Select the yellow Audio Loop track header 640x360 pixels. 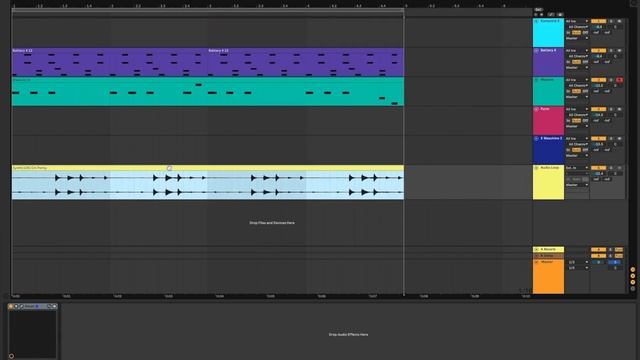tap(549, 182)
